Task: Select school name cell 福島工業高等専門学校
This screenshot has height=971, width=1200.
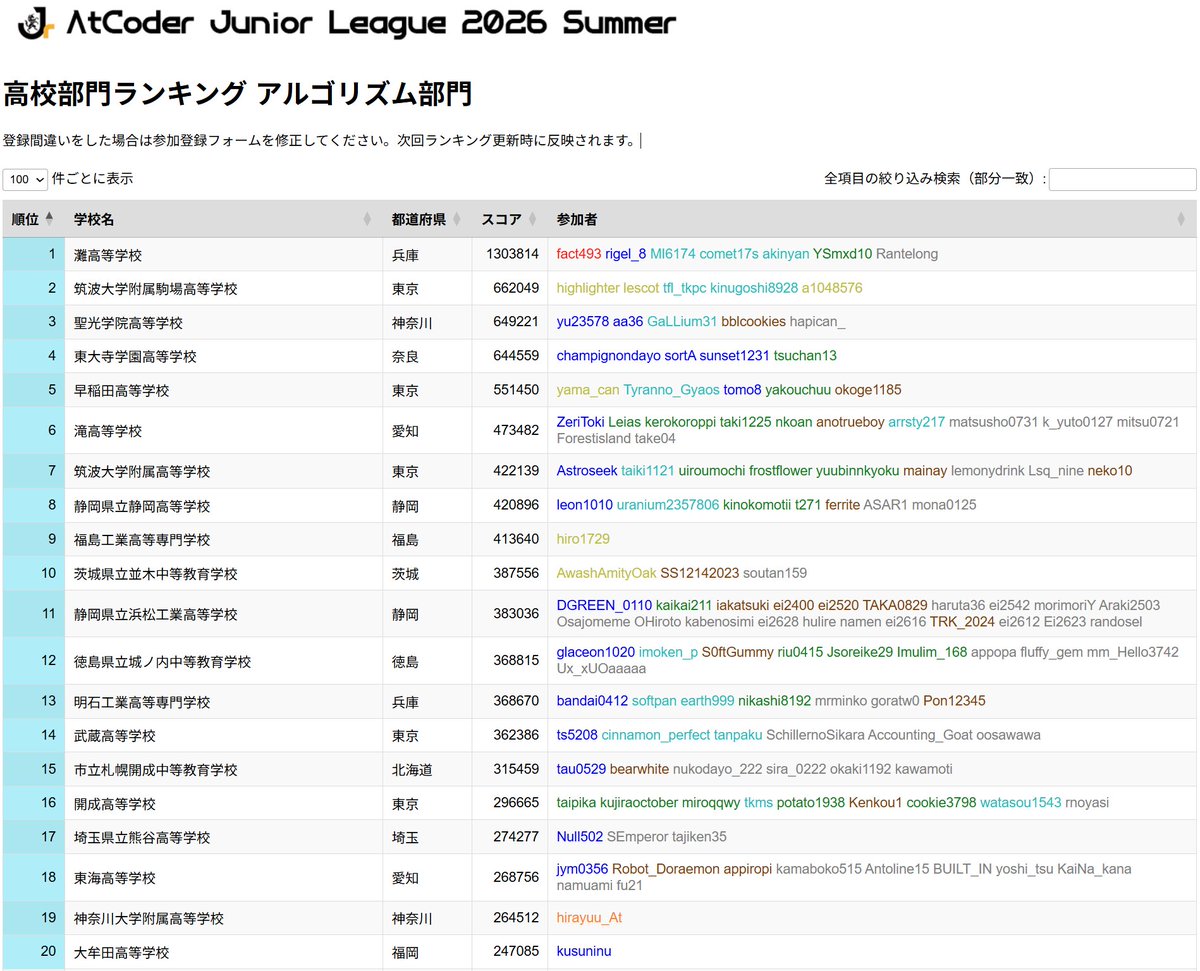Action: coord(224,540)
